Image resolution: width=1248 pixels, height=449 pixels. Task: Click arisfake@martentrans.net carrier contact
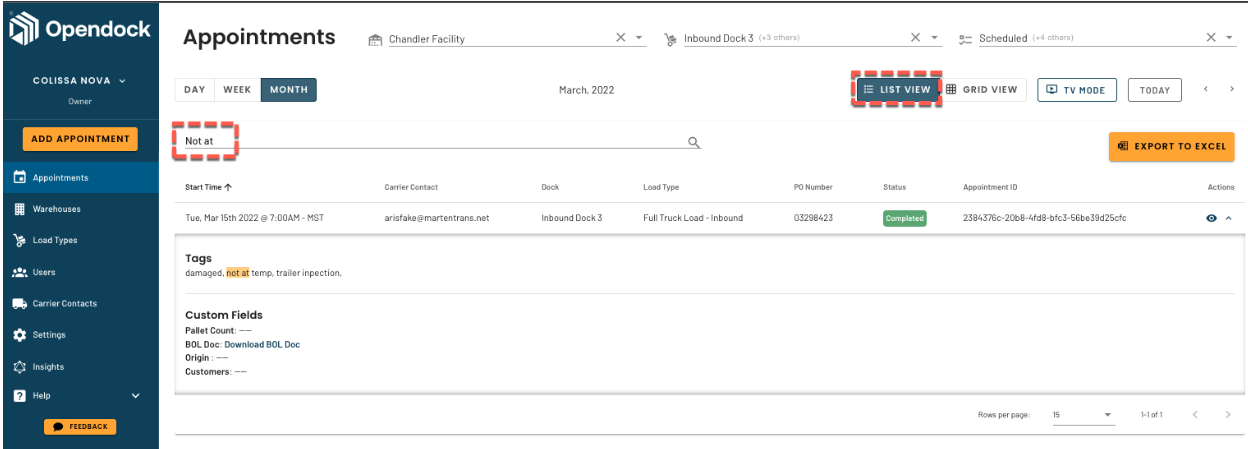(x=437, y=218)
